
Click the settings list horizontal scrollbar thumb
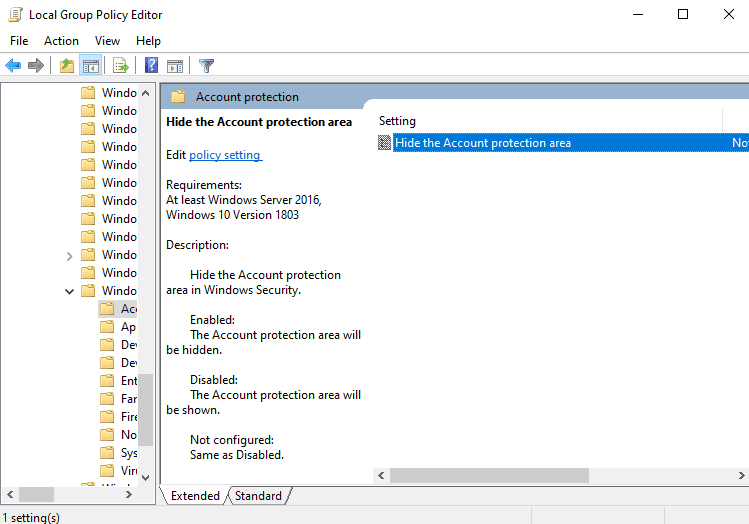pyautogui.click(x=490, y=475)
